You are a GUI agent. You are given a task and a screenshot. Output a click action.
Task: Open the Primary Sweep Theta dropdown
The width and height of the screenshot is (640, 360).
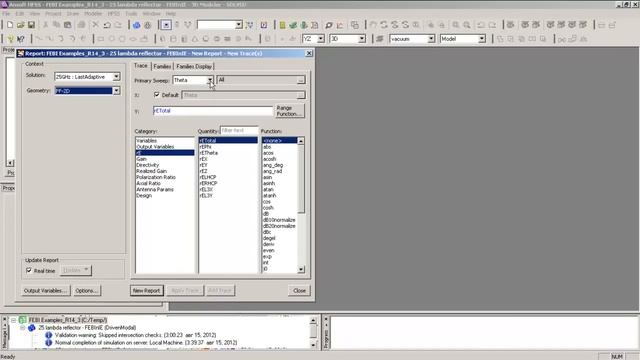tap(209, 80)
